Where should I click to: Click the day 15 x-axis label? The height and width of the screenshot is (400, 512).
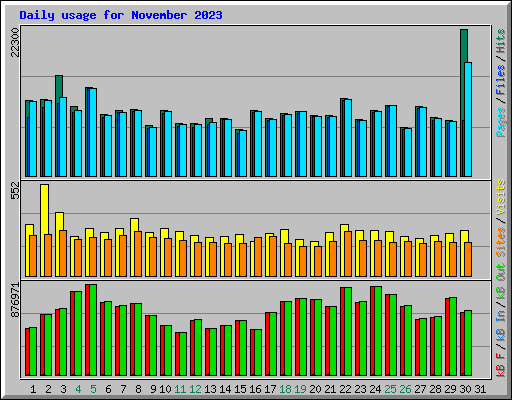coord(240,389)
